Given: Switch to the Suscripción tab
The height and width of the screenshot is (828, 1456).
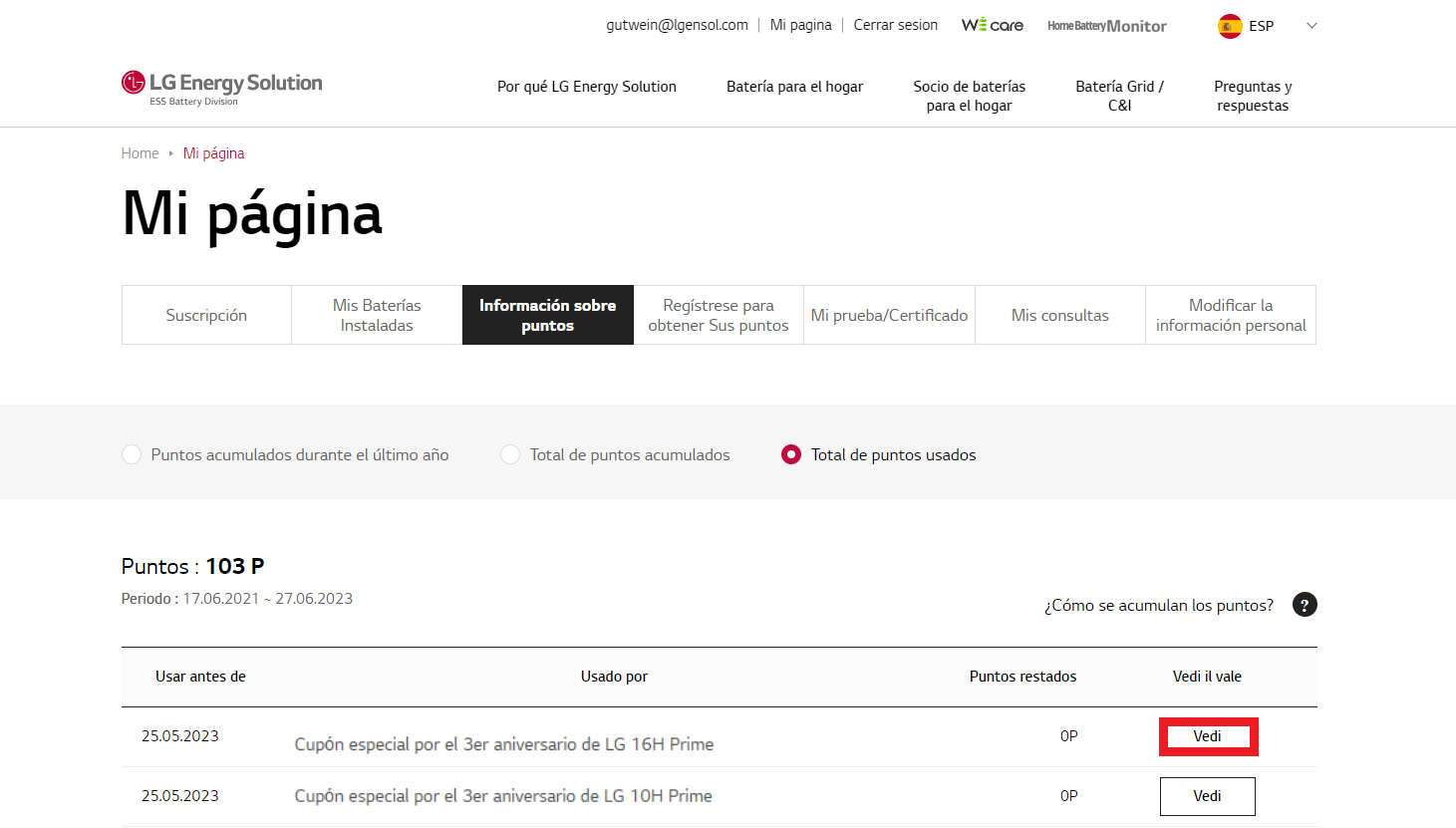Looking at the screenshot, I should (206, 315).
